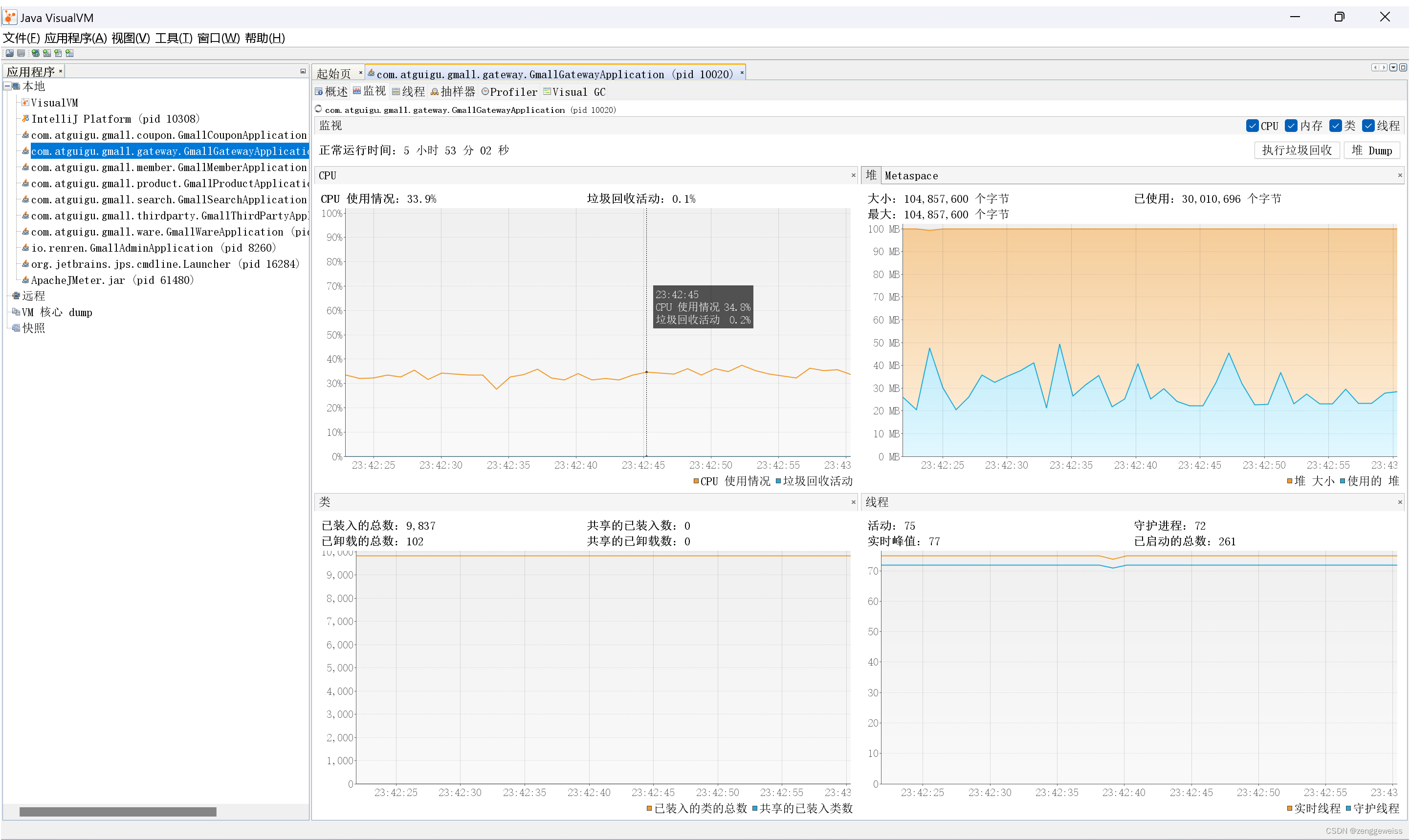Screen dimensions: 1410x840
Task: Uncheck the 类 chart checkbox
Action: coord(1336,126)
